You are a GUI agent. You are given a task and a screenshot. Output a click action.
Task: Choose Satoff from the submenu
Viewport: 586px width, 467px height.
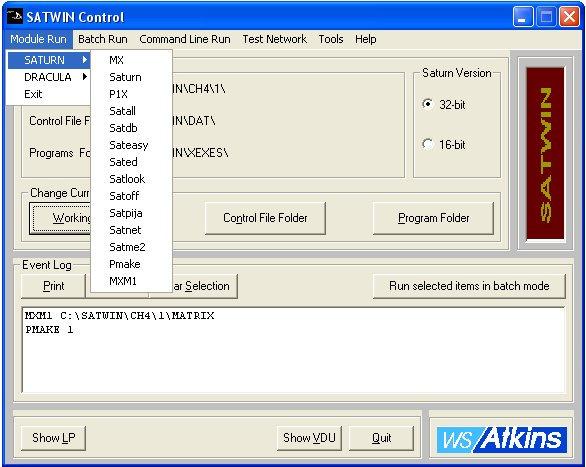tap(131, 196)
